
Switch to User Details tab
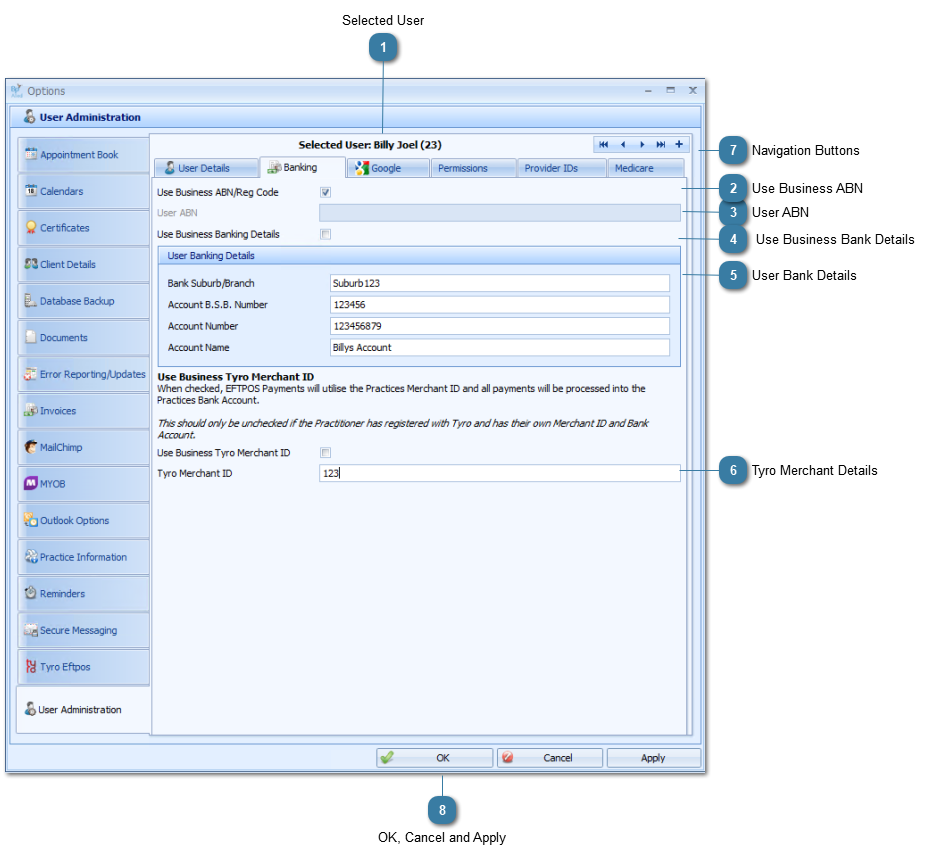pos(206,168)
